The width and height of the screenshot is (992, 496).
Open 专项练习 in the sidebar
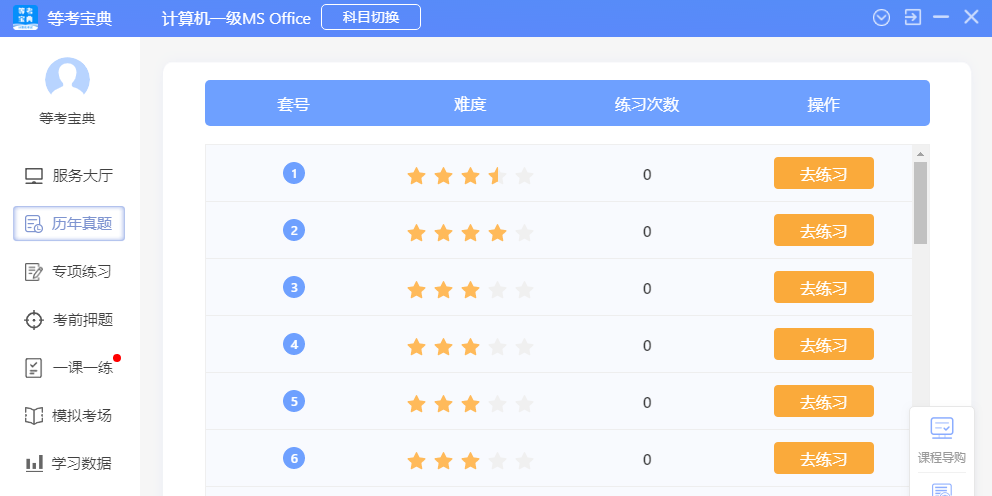(68, 272)
